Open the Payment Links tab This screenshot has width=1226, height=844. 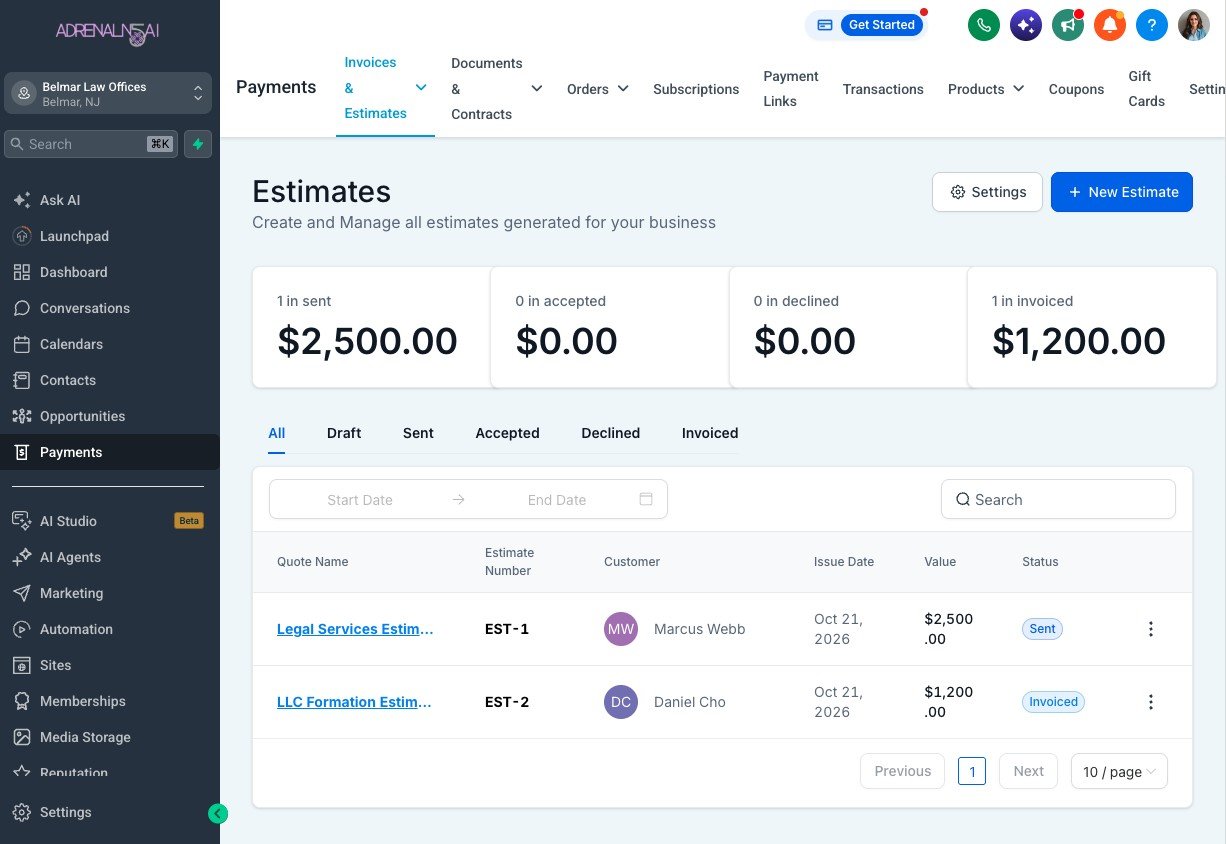click(x=791, y=88)
